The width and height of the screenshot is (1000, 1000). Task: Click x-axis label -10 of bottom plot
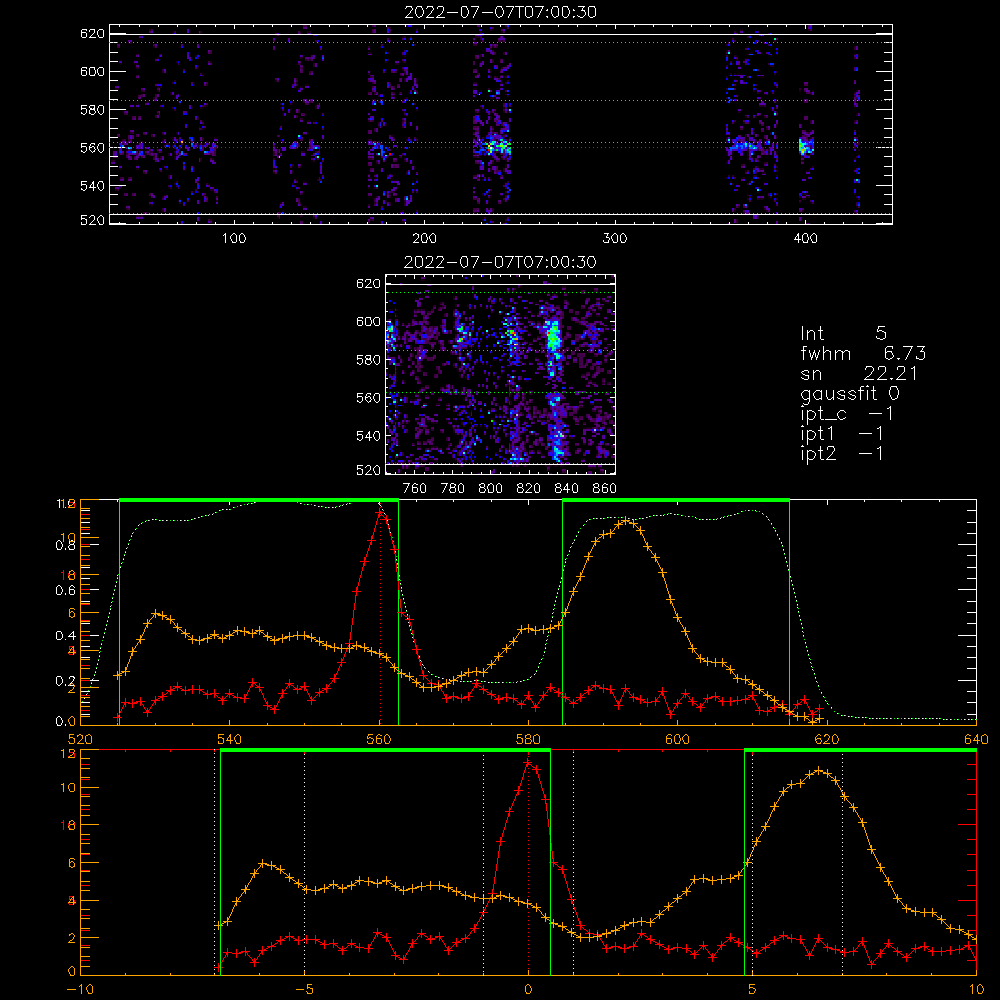click(x=80, y=989)
